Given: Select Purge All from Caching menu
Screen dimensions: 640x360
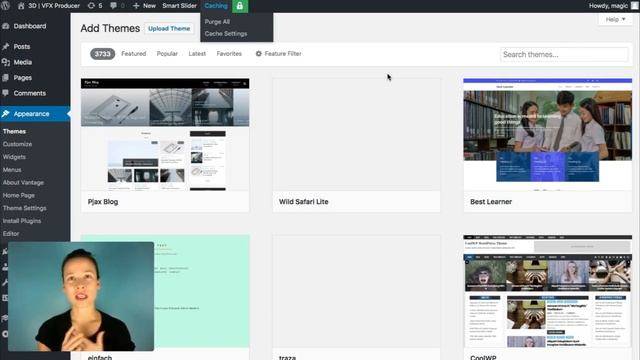Looking at the screenshot, I should [x=217, y=22].
